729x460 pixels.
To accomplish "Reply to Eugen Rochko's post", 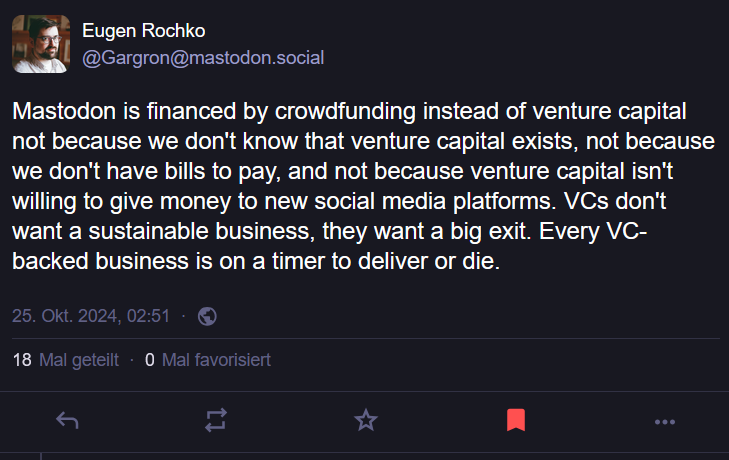I will tap(67, 420).
